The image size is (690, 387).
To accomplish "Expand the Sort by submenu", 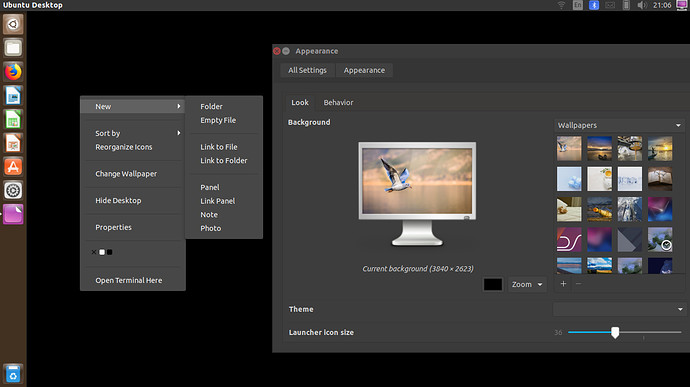I will click(133, 133).
